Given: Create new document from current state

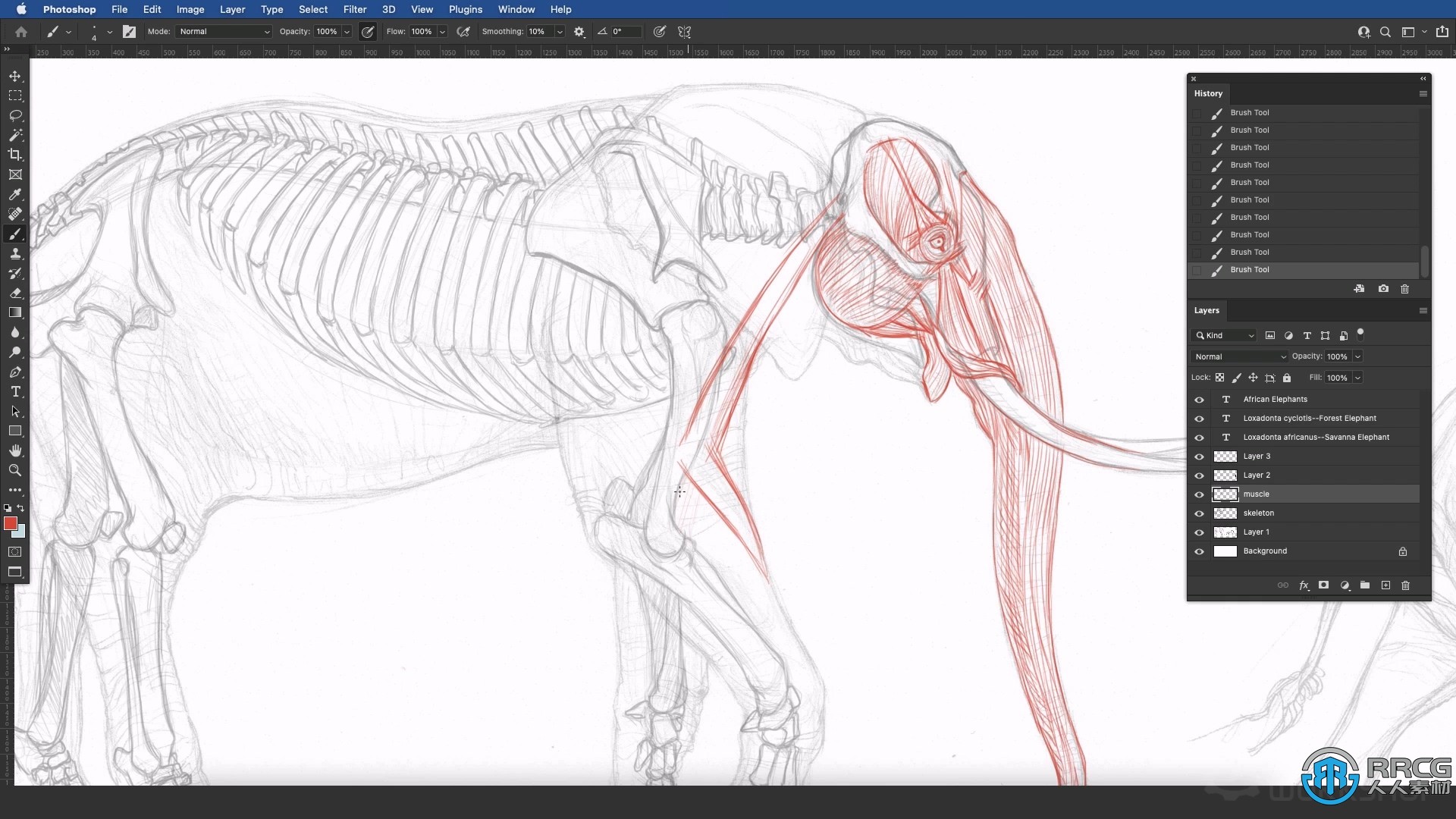Looking at the screenshot, I should (x=1359, y=289).
